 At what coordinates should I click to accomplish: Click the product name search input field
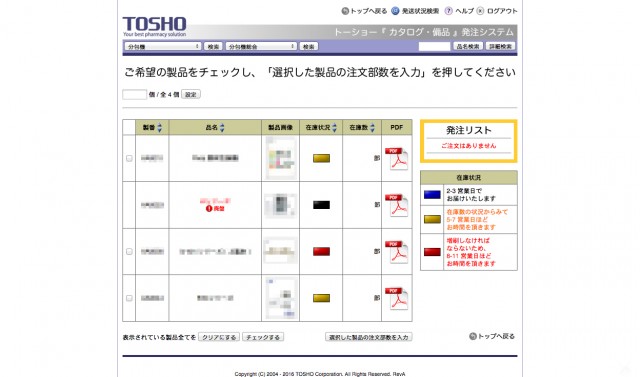[434, 47]
